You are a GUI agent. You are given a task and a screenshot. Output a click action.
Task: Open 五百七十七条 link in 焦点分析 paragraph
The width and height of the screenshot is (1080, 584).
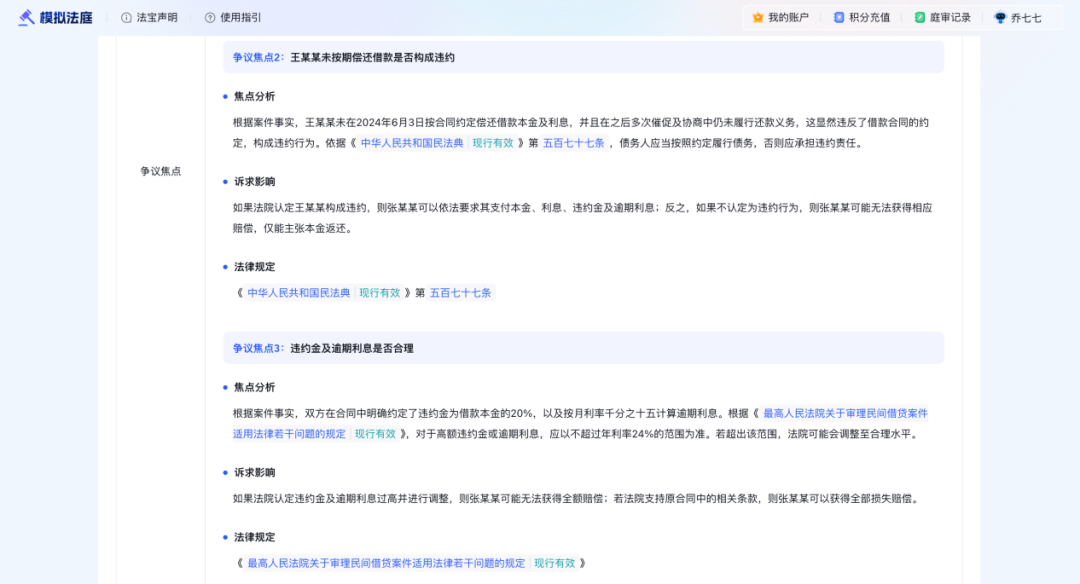coord(574,143)
